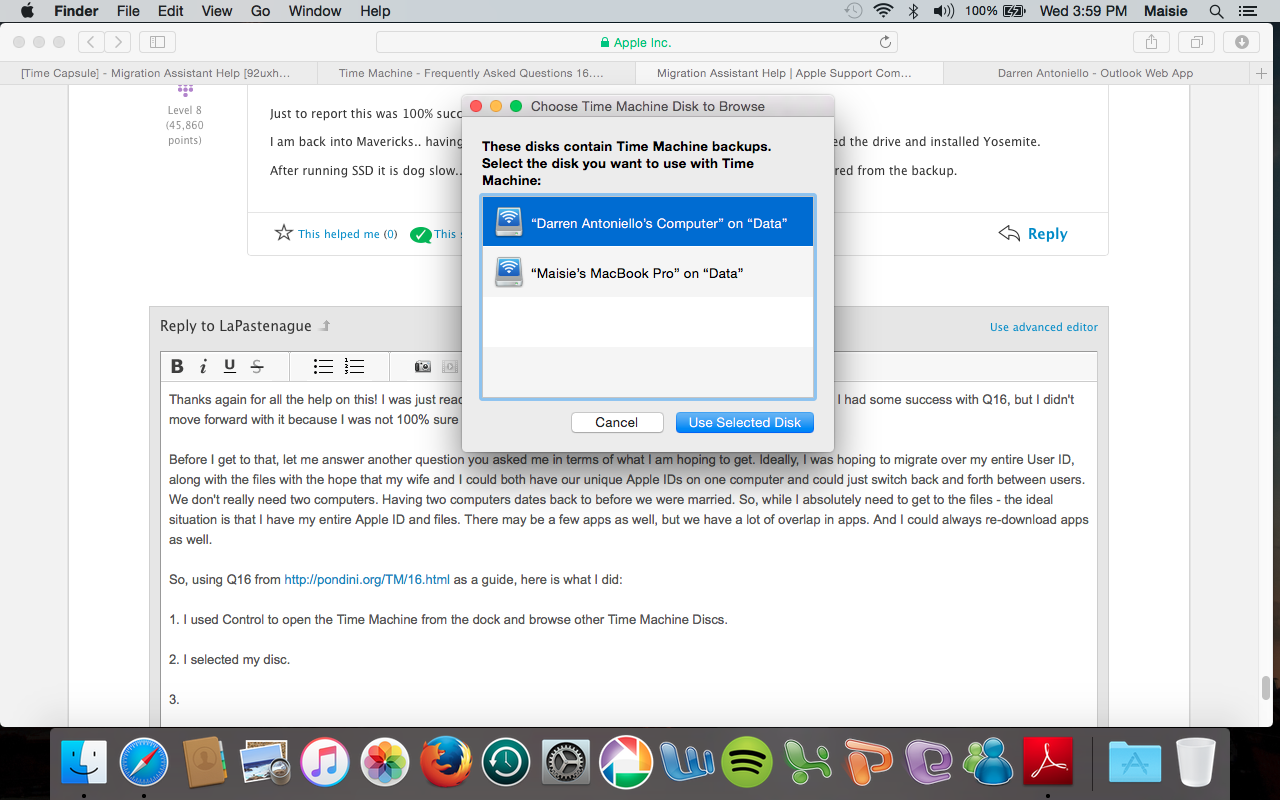Reload the page in Safari

pos(885,42)
